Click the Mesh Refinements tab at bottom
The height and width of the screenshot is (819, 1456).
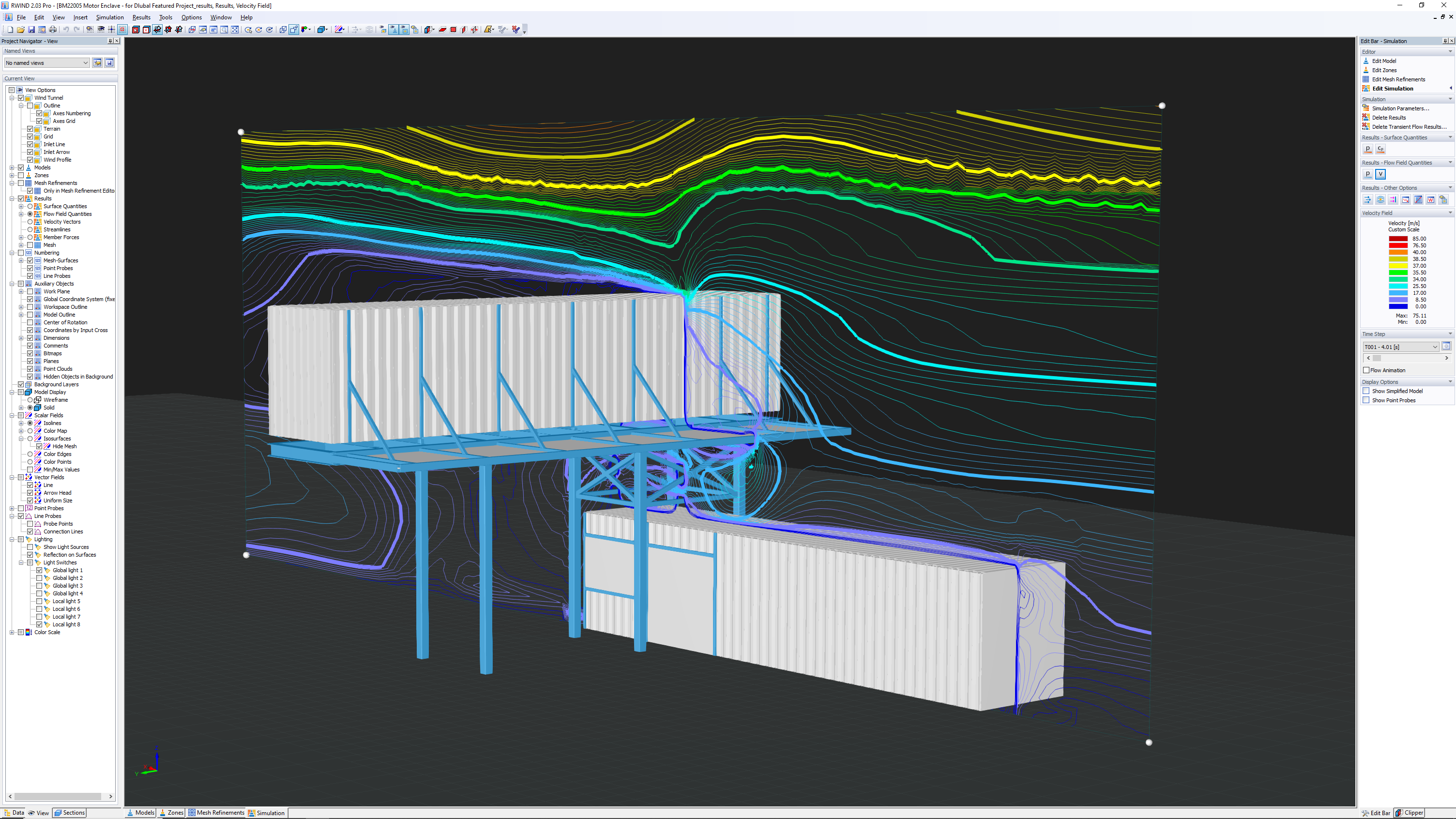pyautogui.click(x=219, y=812)
